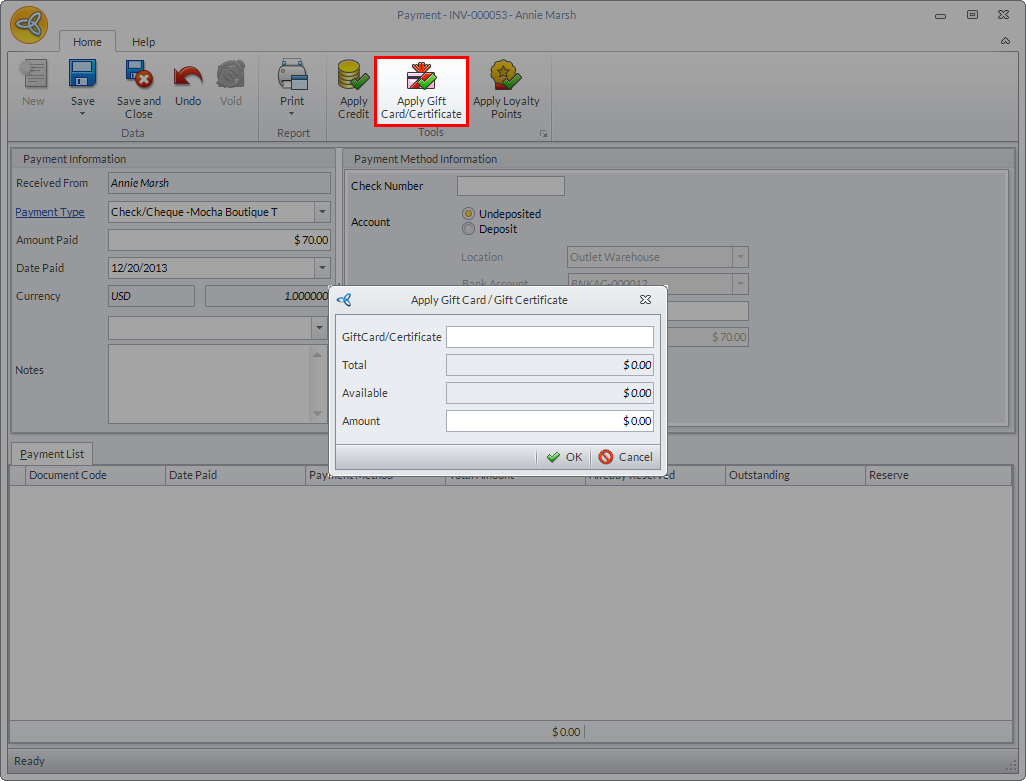Open the Date Paid calendar dropdown
Viewport: 1026px width, 781px height.
pyautogui.click(x=322, y=268)
